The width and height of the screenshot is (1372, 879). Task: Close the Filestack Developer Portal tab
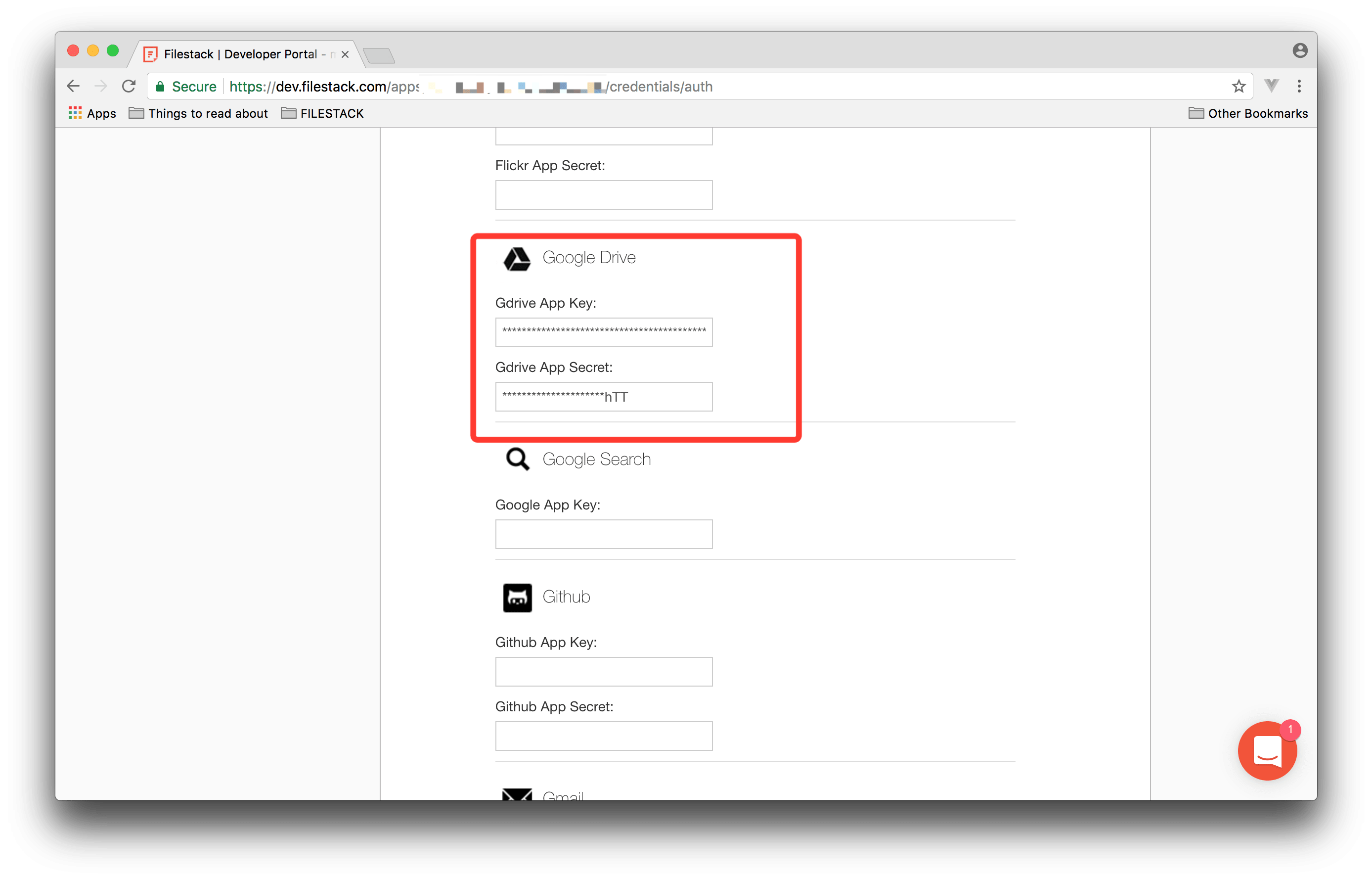345,54
